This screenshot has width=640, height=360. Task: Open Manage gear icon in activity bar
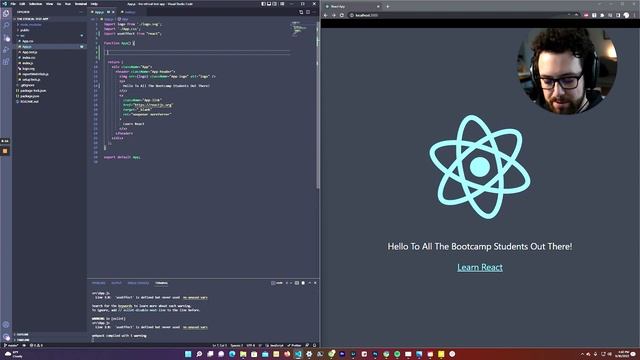(x=6, y=337)
